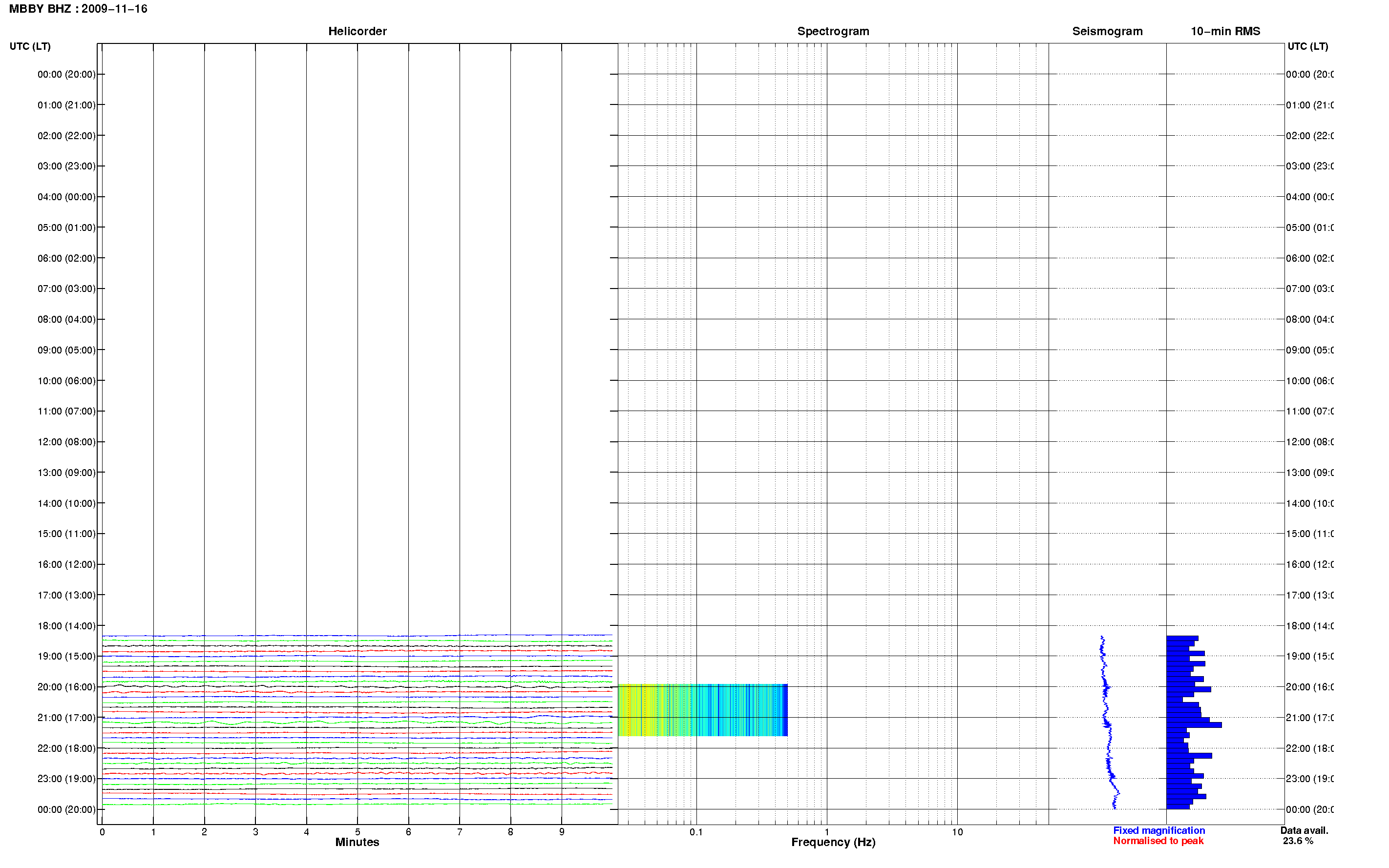Select the Helicorder panel heading

pyautogui.click(x=357, y=31)
